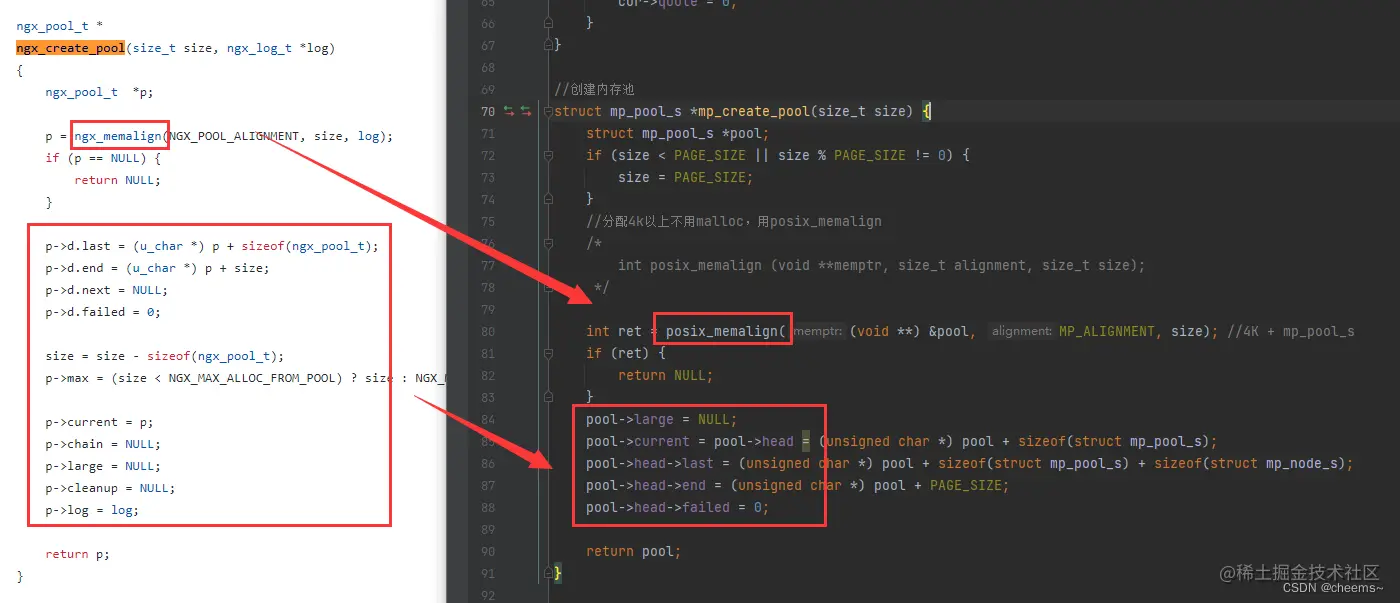Click the fold end marker on line 78
This screenshot has height=603, width=1400.
(x=548, y=287)
